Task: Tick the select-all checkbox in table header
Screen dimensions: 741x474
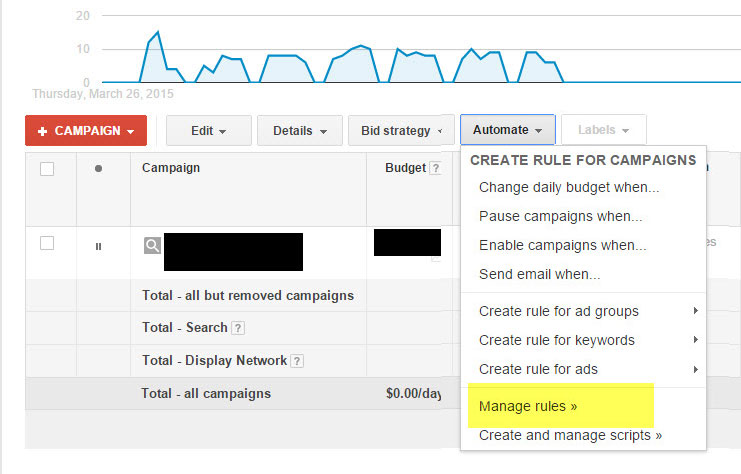Action: [x=47, y=169]
